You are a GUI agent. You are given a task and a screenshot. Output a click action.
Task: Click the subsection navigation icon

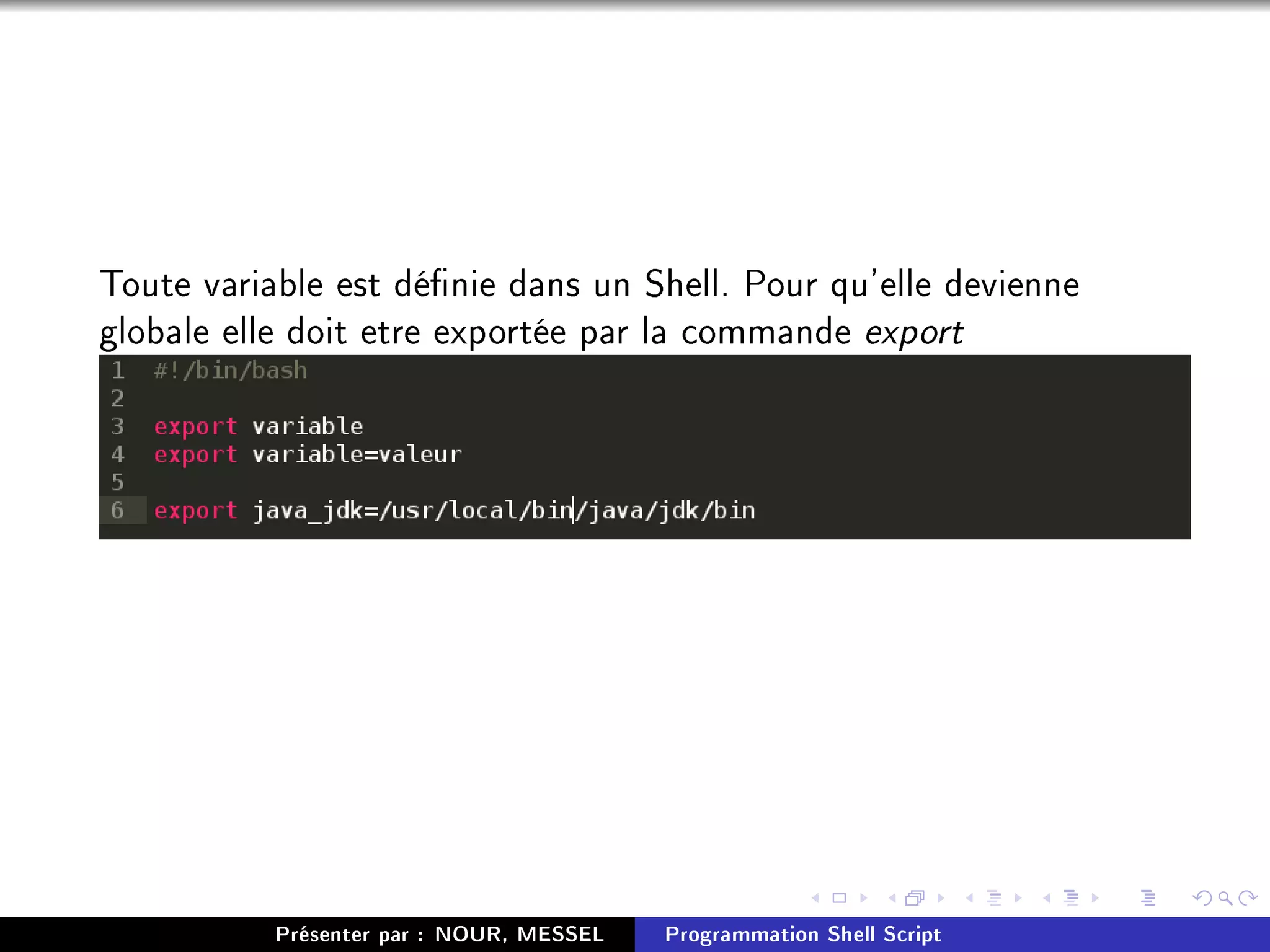click(x=994, y=897)
